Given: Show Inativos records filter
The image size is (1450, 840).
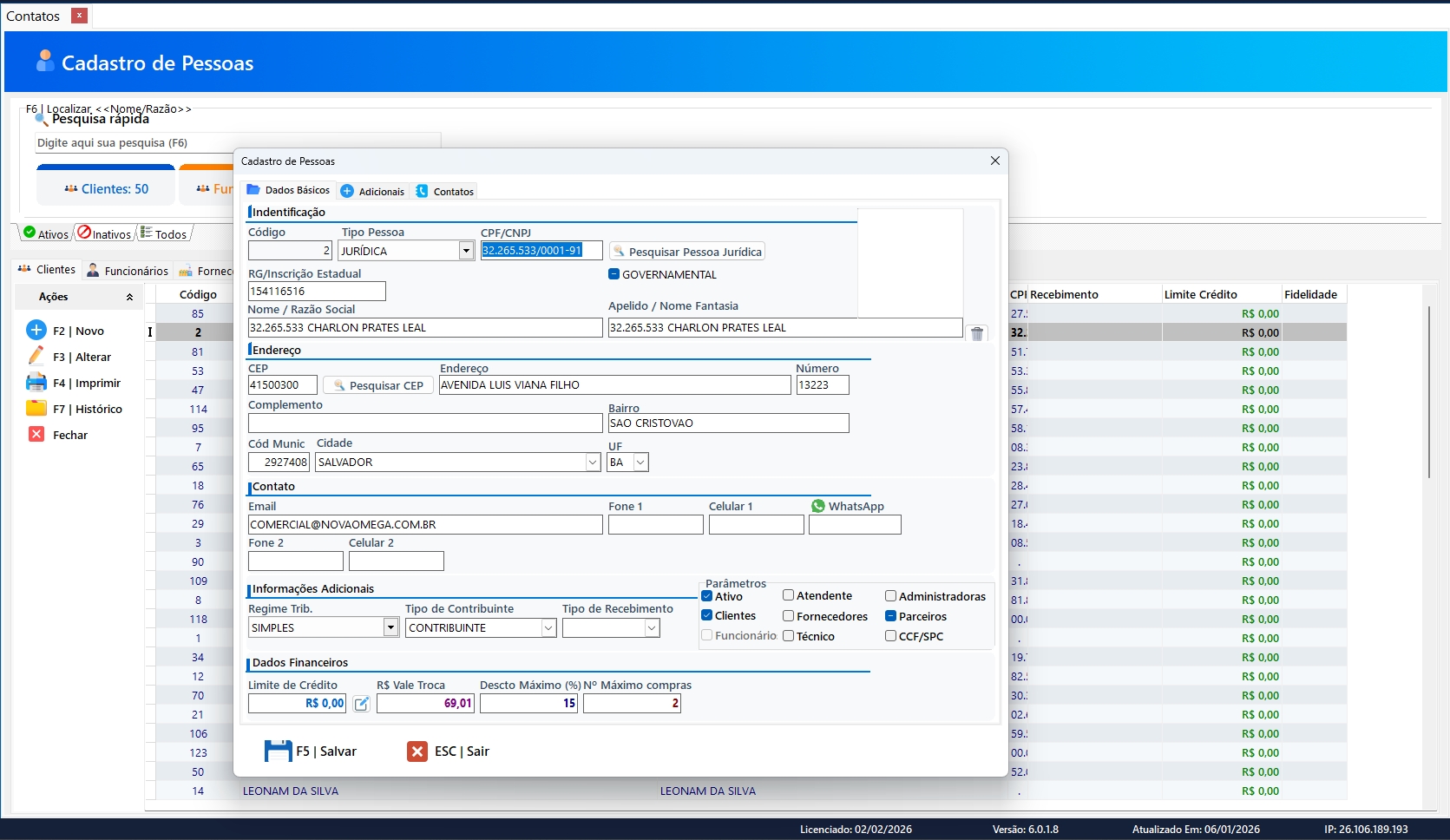Looking at the screenshot, I should (x=104, y=233).
